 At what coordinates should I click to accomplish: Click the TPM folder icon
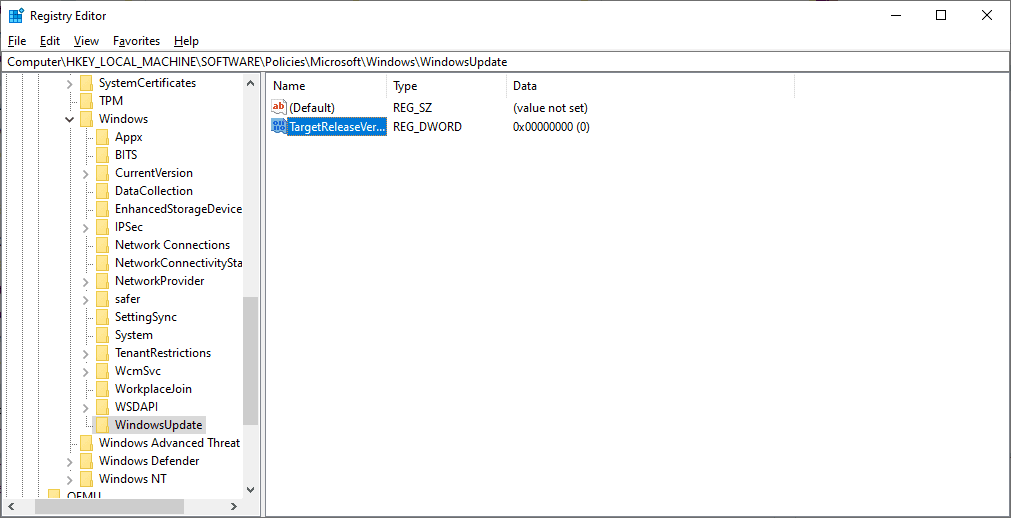pyautogui.click(x=87, y=101)
